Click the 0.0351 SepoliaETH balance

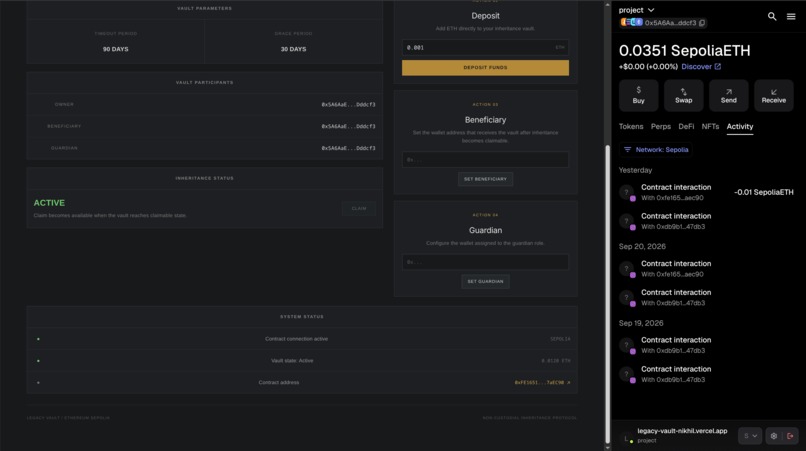coord(684,50)
